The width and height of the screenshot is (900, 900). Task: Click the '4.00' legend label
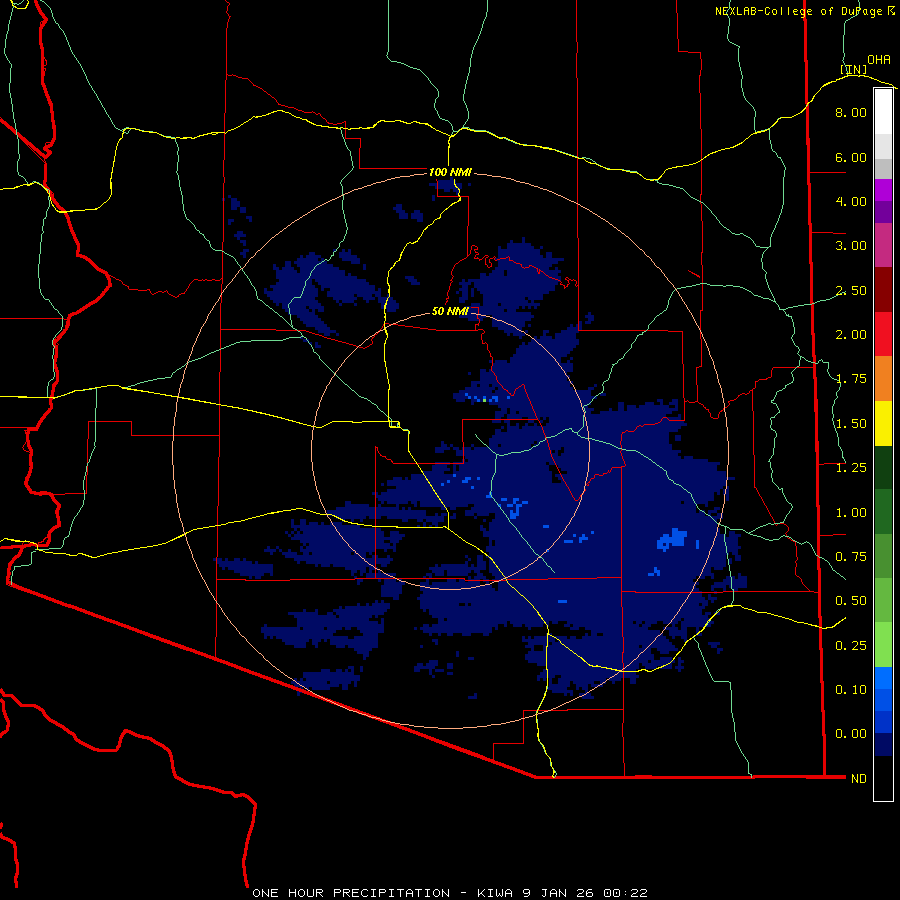coord(851,201)
